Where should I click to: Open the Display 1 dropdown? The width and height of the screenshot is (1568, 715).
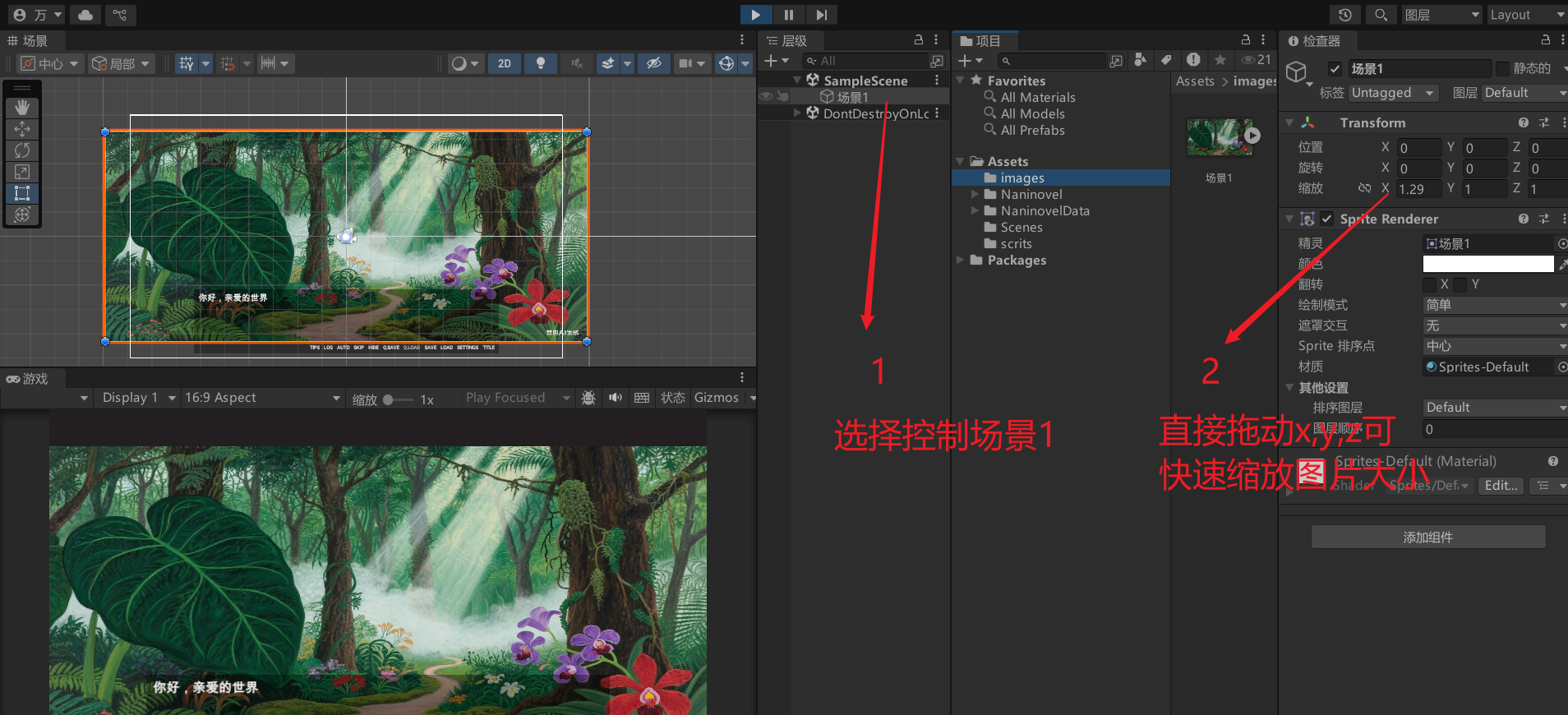click(137, 398)
